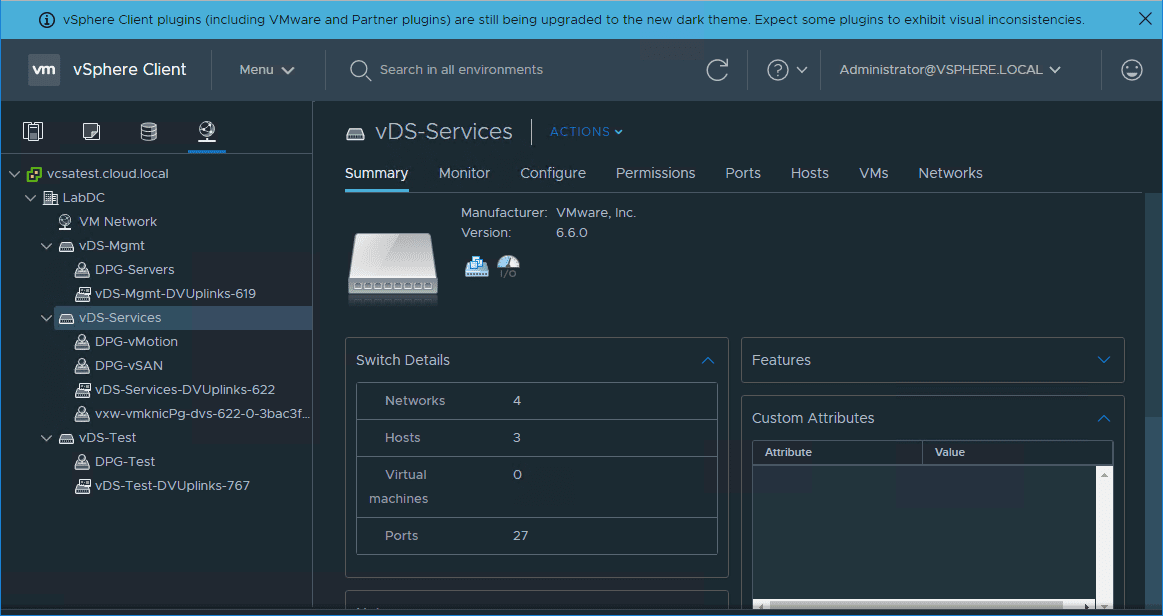Click the smiley feedback icon
The height and width of the screenshot is (616, 1163).
[x=1132, y=70]
